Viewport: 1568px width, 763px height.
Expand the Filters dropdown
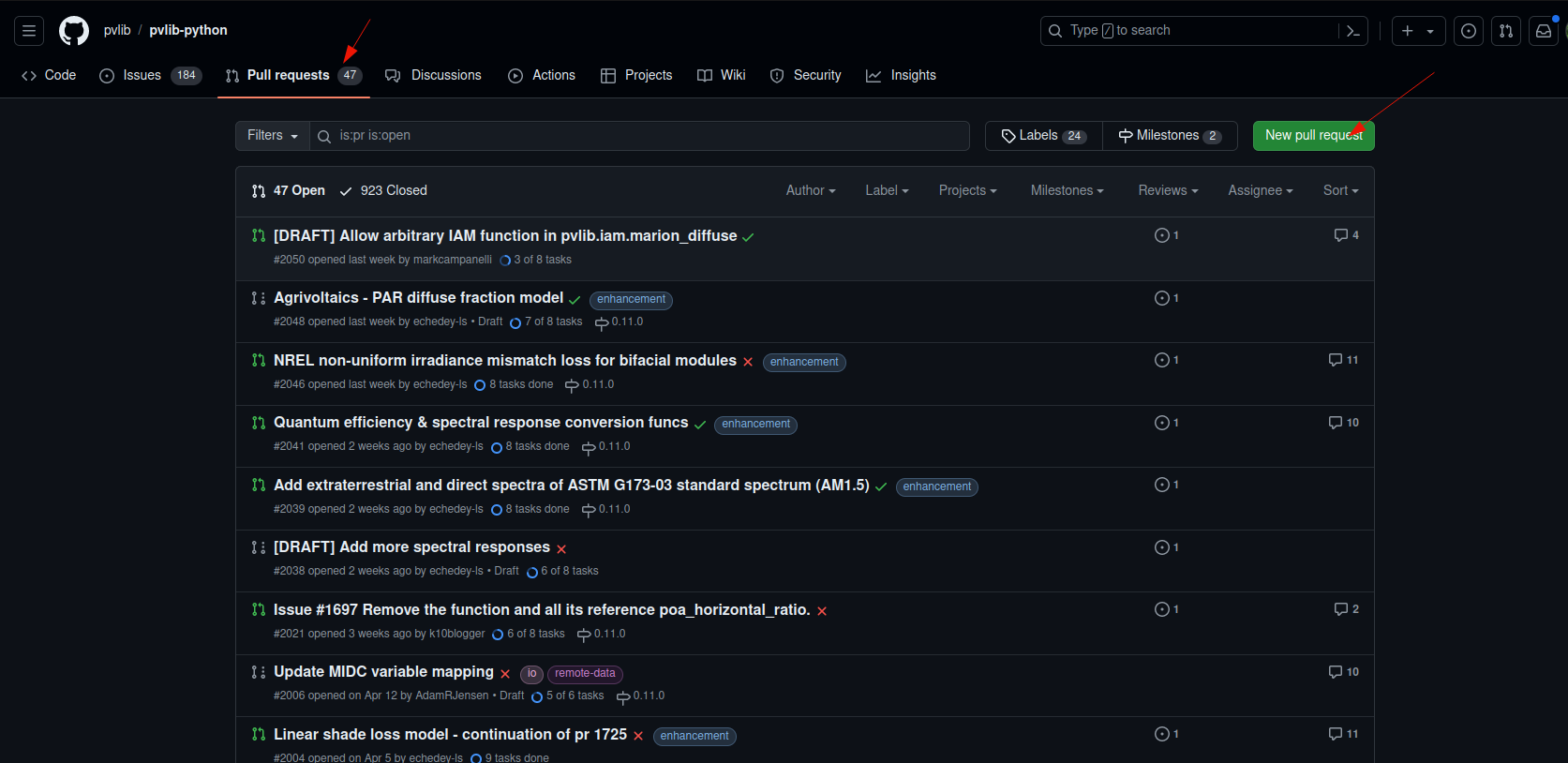(273, 136)
